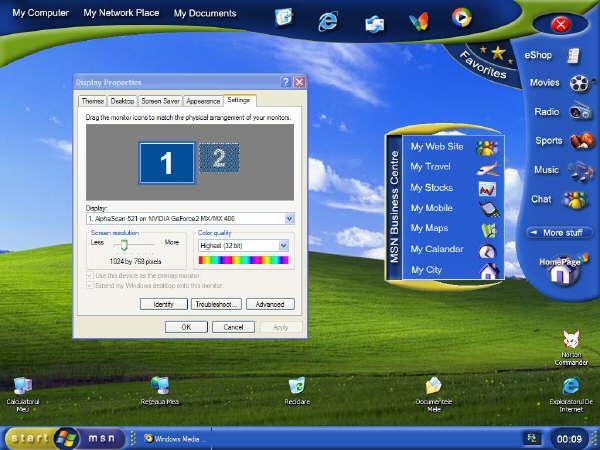The height and width of the screenshot is (450, 600).
Task: Open the Reteaua Mea network icon
Action: [x=160, y=391]
